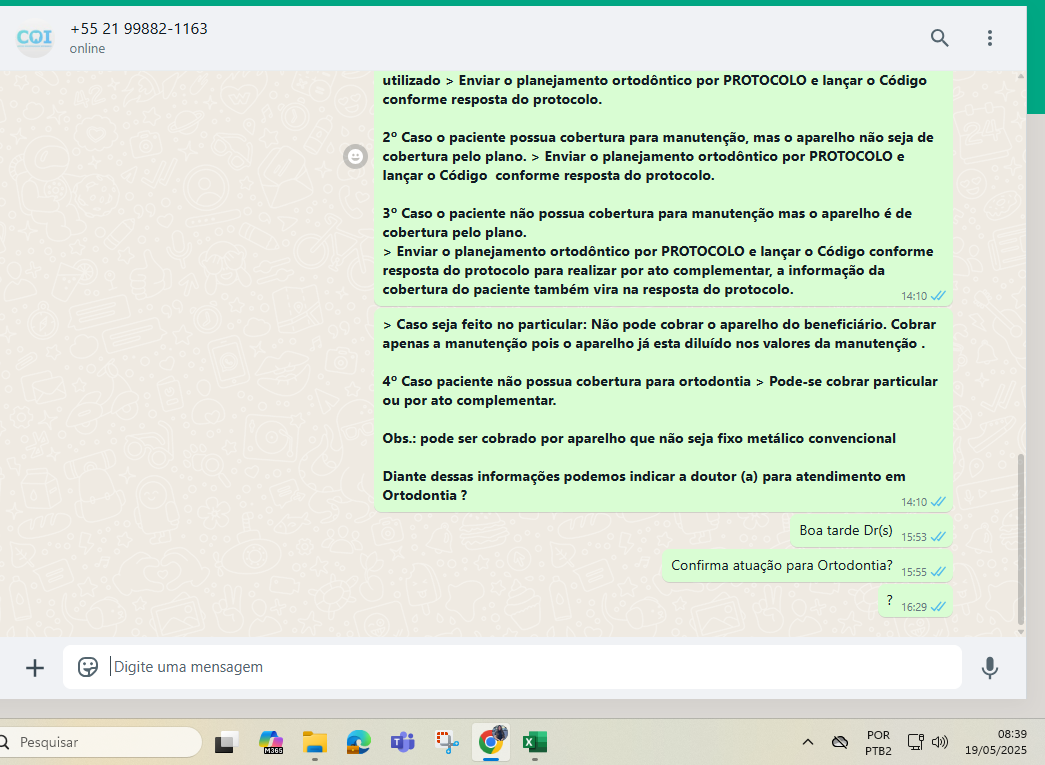Open the three-dot chat menu

coord(990,38)
